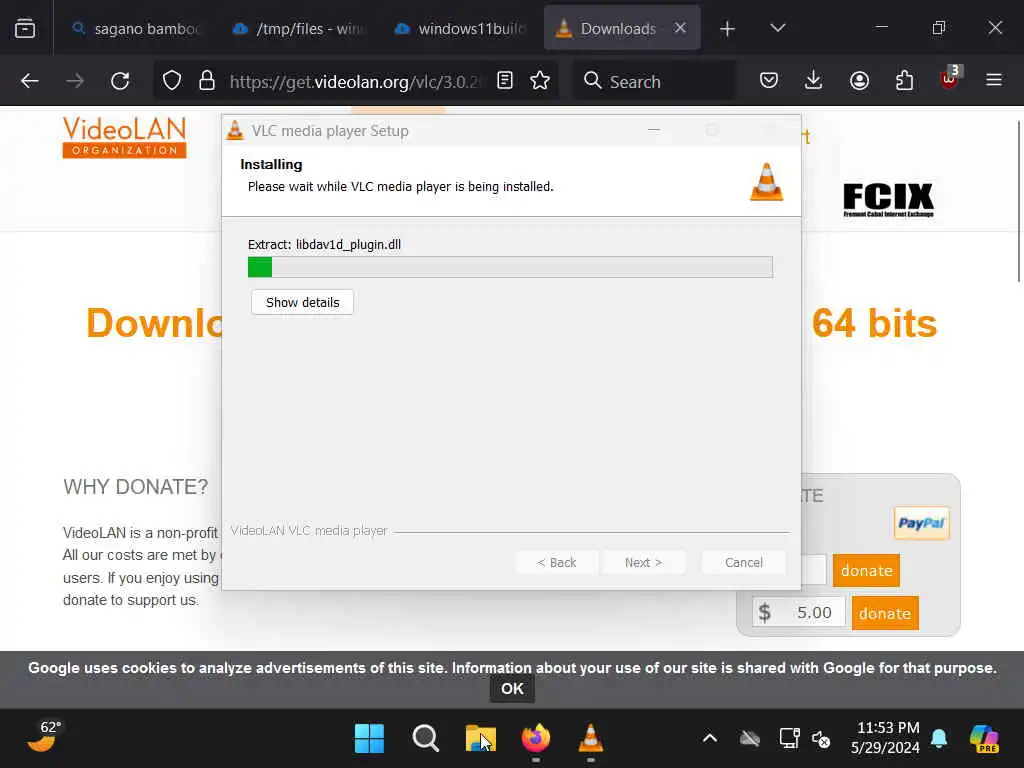Switch to the sagano bamboo search tab
This screenshot has width=1024, height=768.
[138, 29]
